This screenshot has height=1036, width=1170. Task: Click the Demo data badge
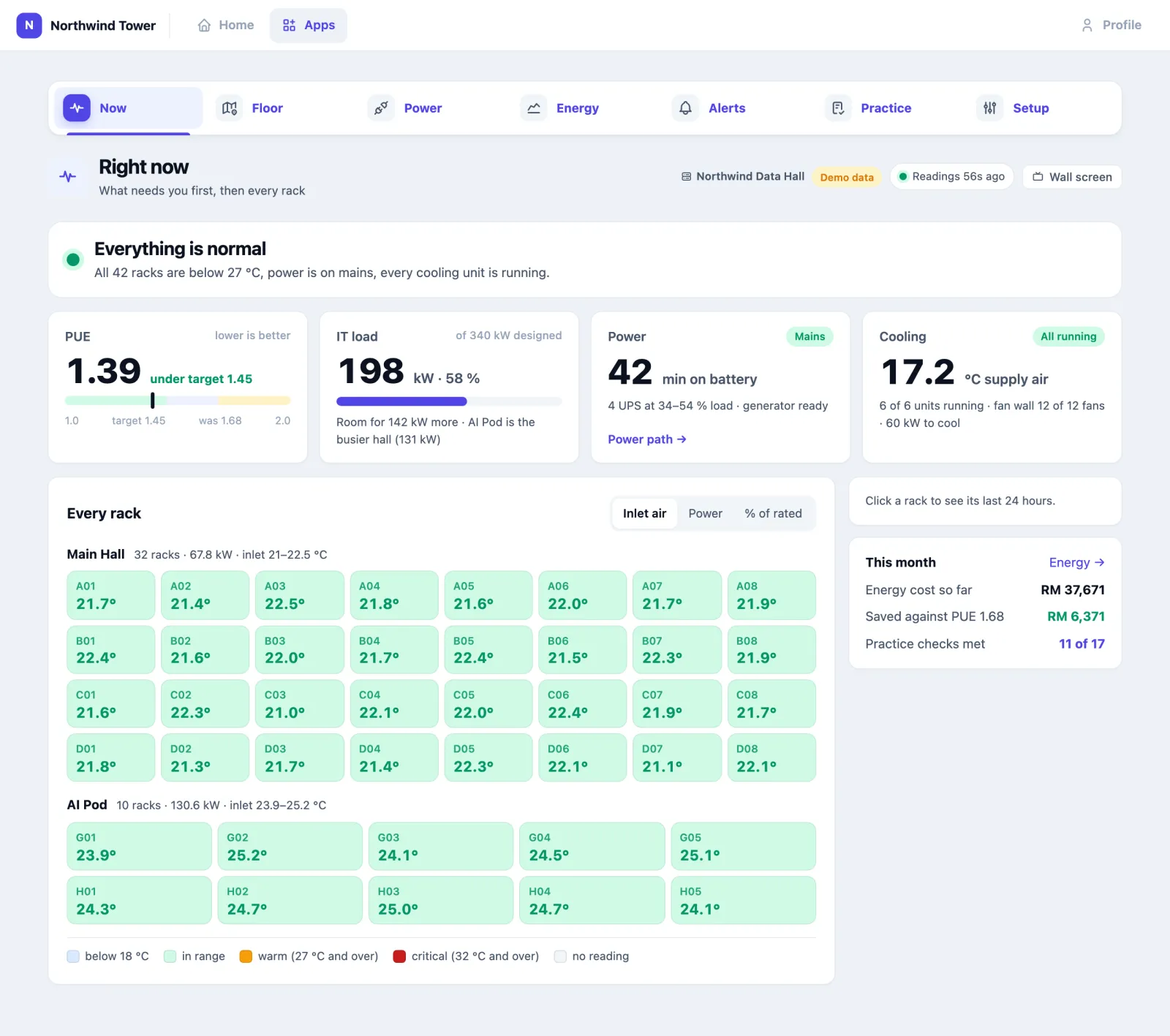847,177
